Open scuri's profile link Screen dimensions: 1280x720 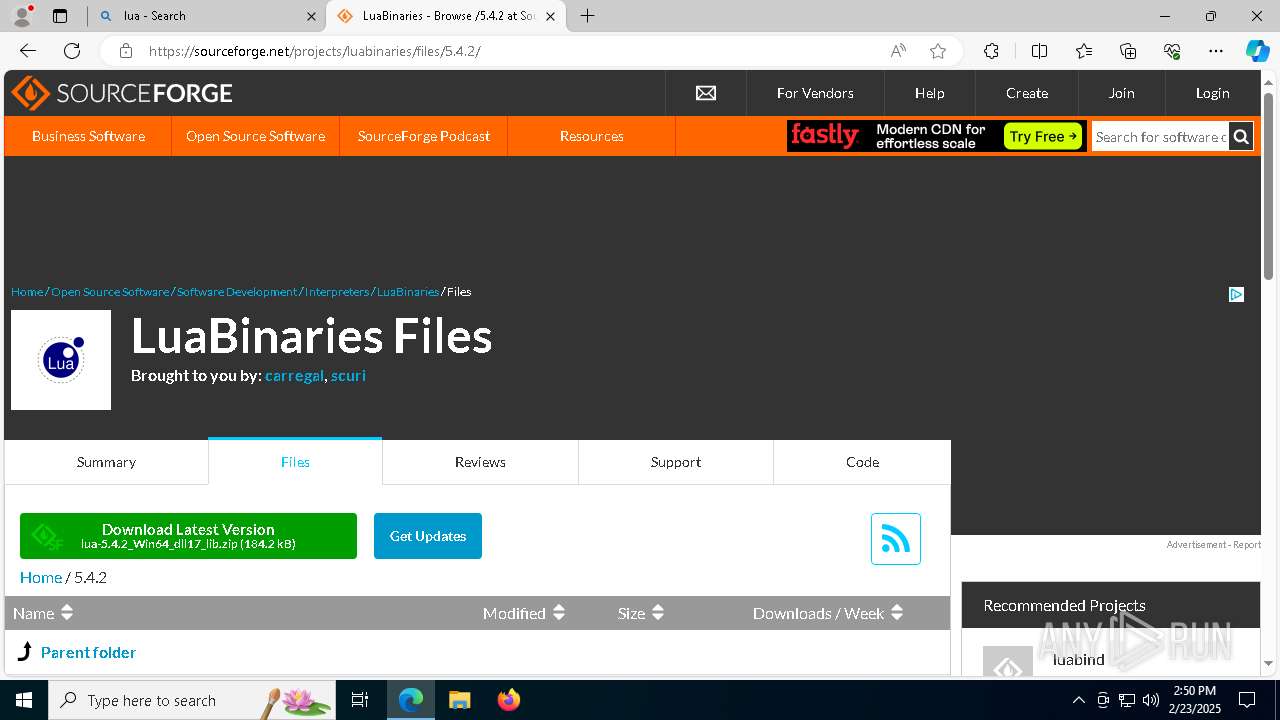point(348,376)
